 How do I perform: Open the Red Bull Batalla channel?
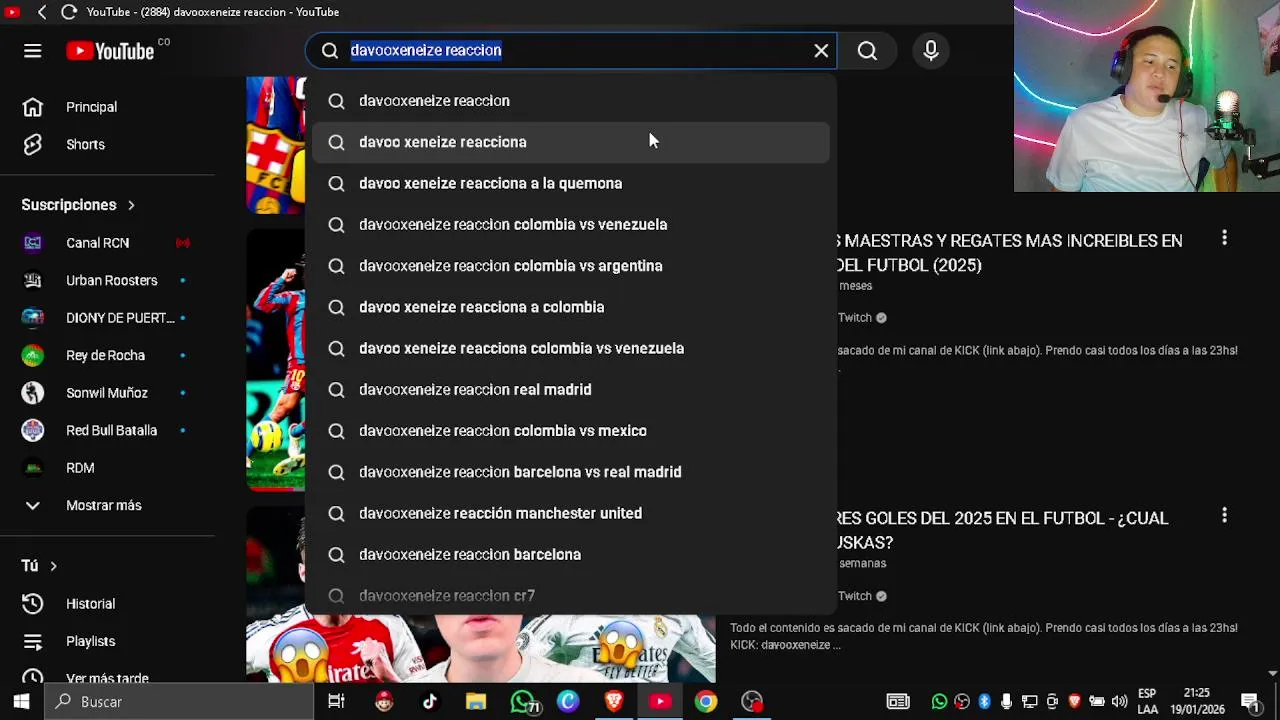(x=107, y=430)
